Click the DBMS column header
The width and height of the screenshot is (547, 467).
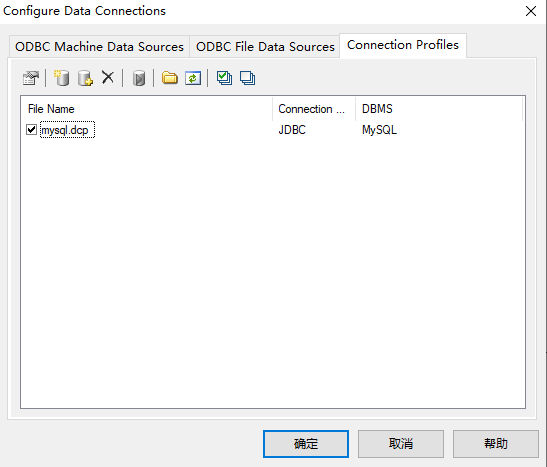pos(439,109)
